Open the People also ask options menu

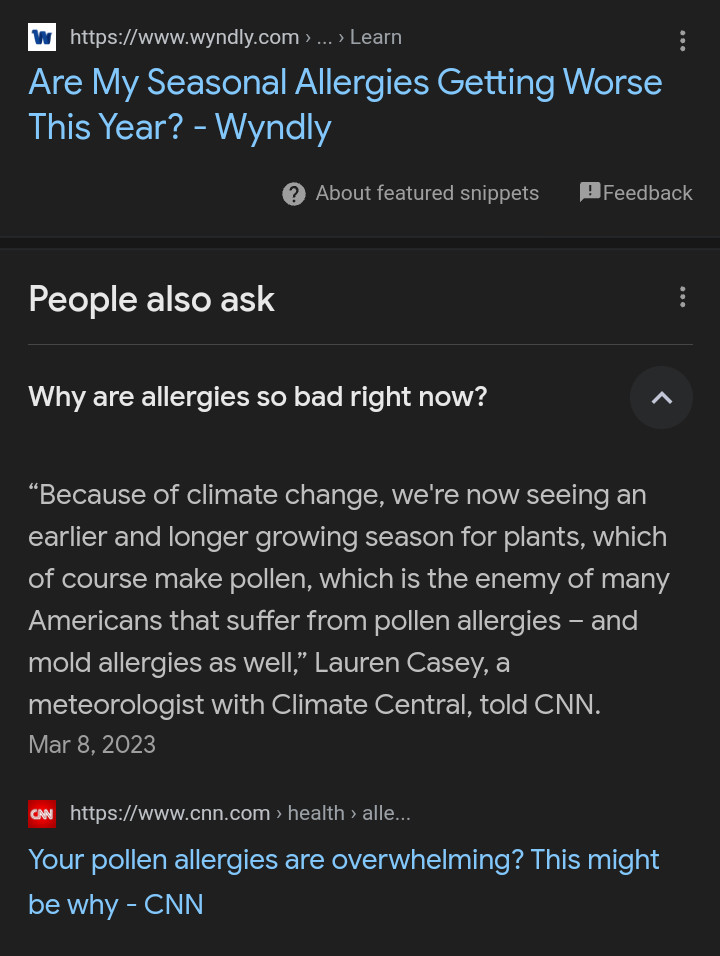tap(682, 297)
